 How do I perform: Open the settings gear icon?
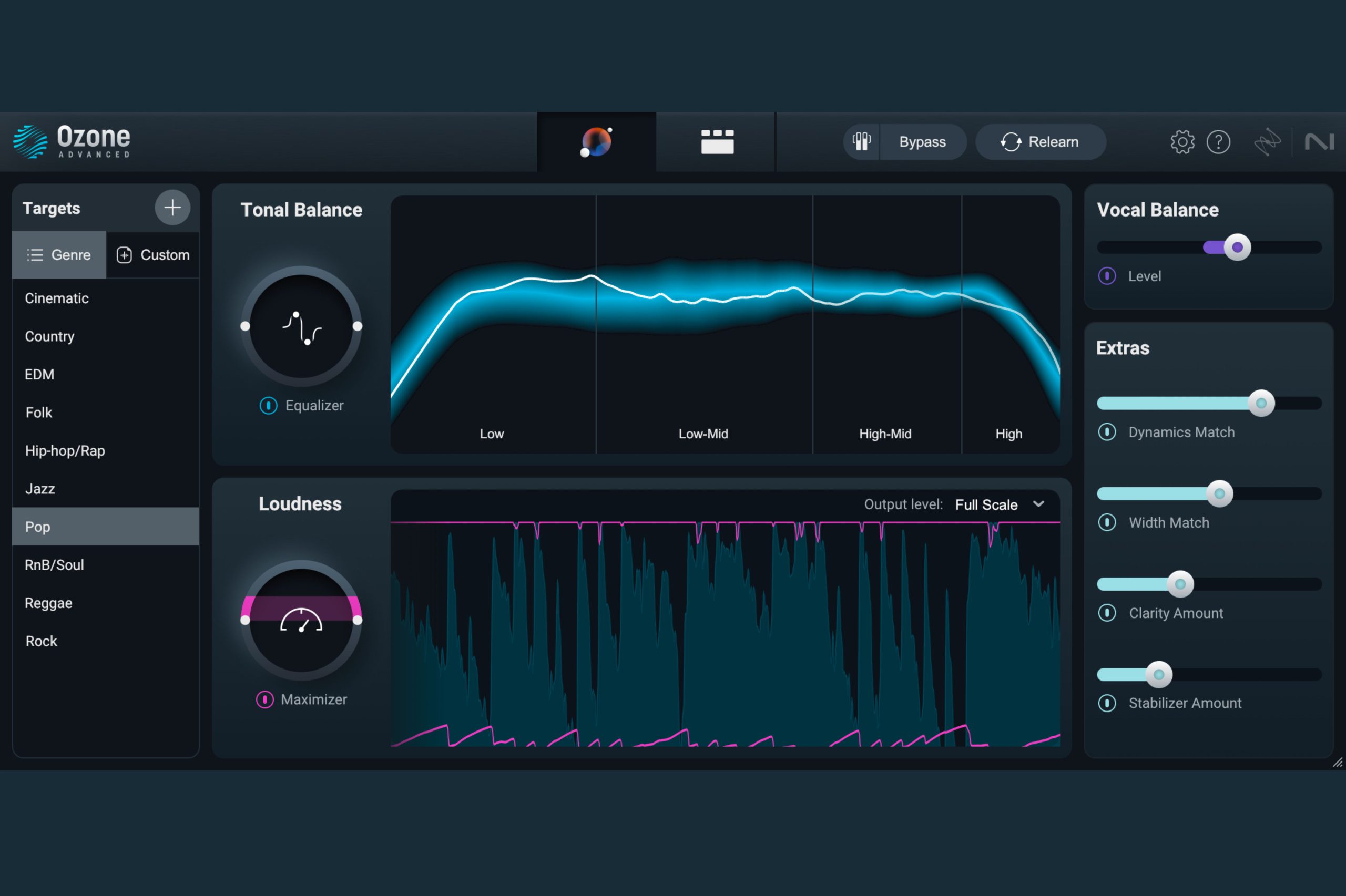point(1181,142)
